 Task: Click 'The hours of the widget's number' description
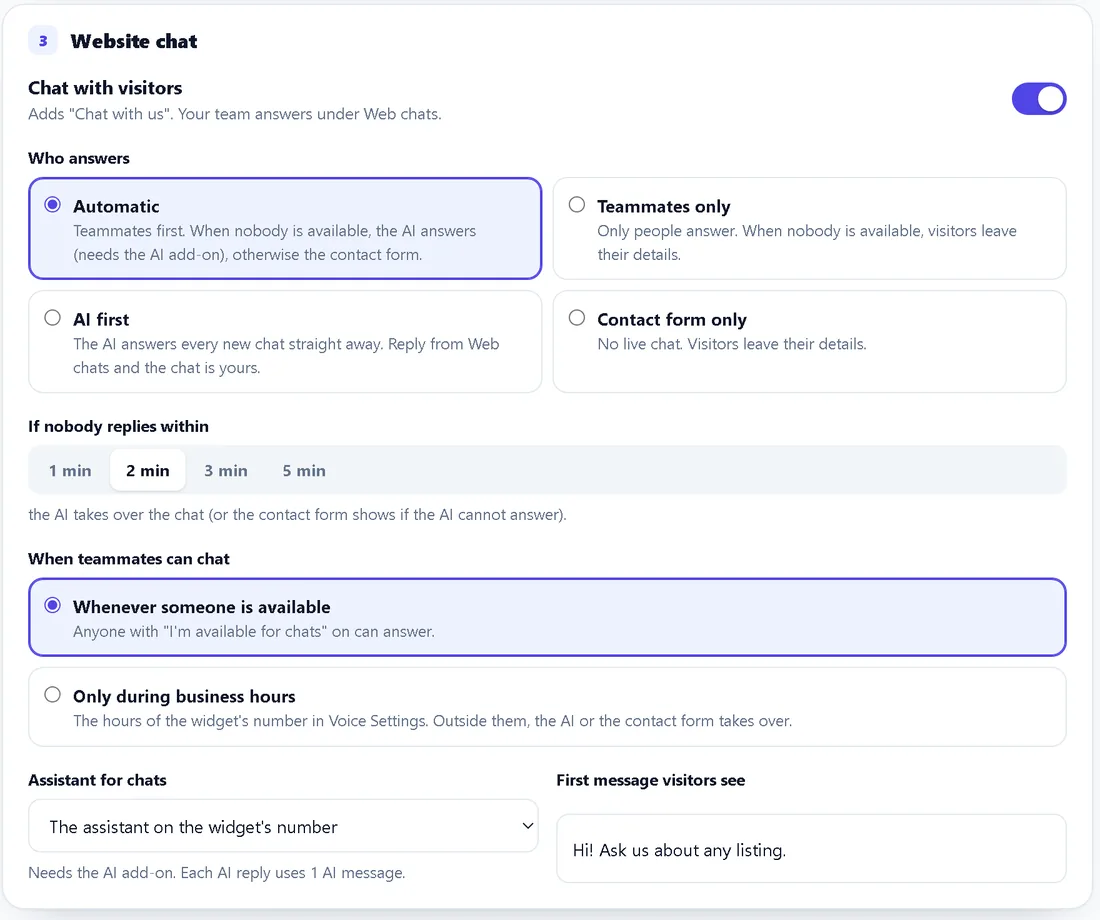click(433, 721)
